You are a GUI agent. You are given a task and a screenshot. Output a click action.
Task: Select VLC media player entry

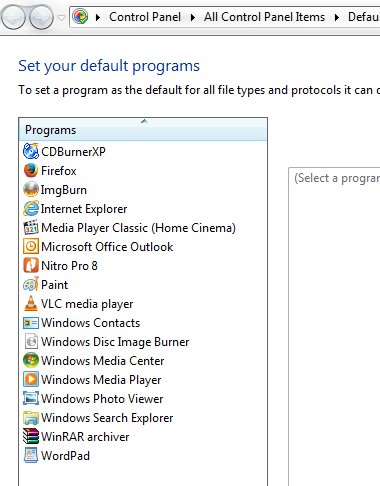click(x=87, y=304)
